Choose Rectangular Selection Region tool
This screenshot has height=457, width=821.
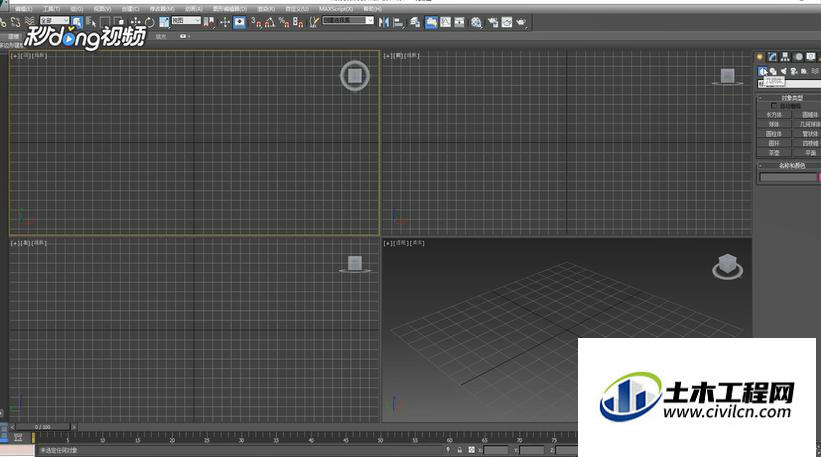[106, 22]
